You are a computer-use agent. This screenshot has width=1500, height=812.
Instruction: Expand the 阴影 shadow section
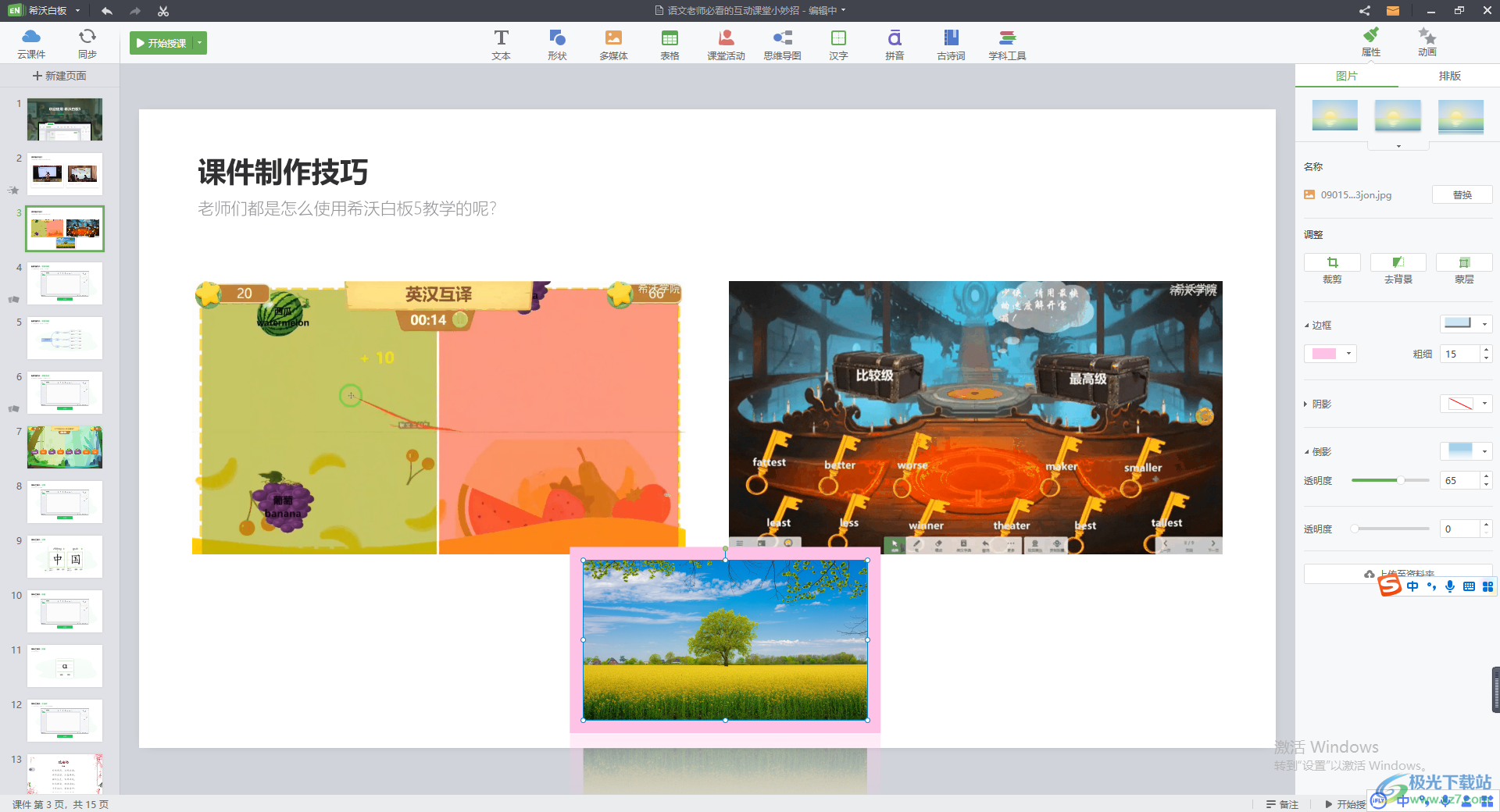coord(1306,404)
